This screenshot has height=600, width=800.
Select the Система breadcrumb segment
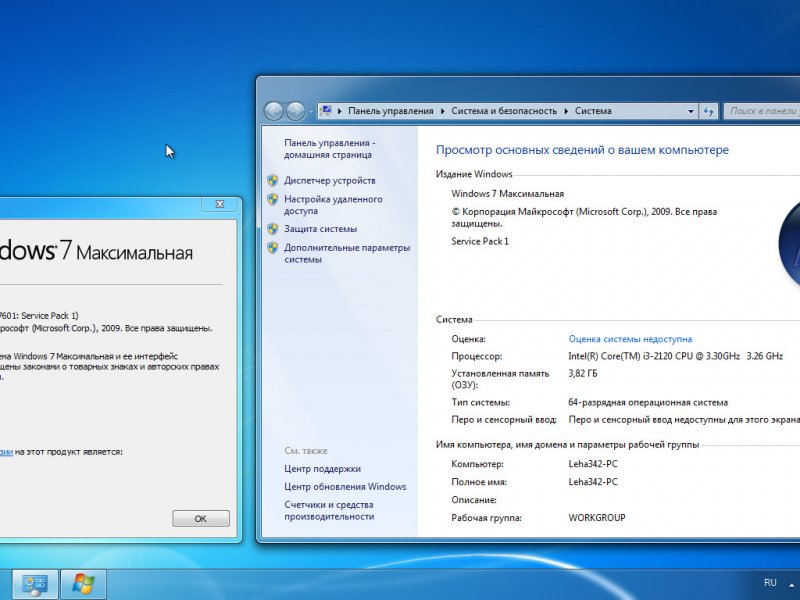[593, 111]
